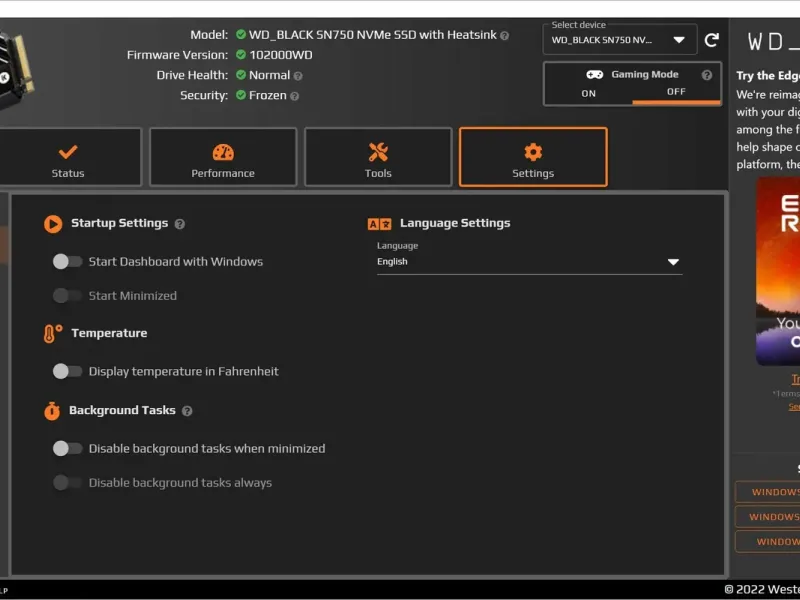Click the Language Settings heading

[x=455, y=223]
